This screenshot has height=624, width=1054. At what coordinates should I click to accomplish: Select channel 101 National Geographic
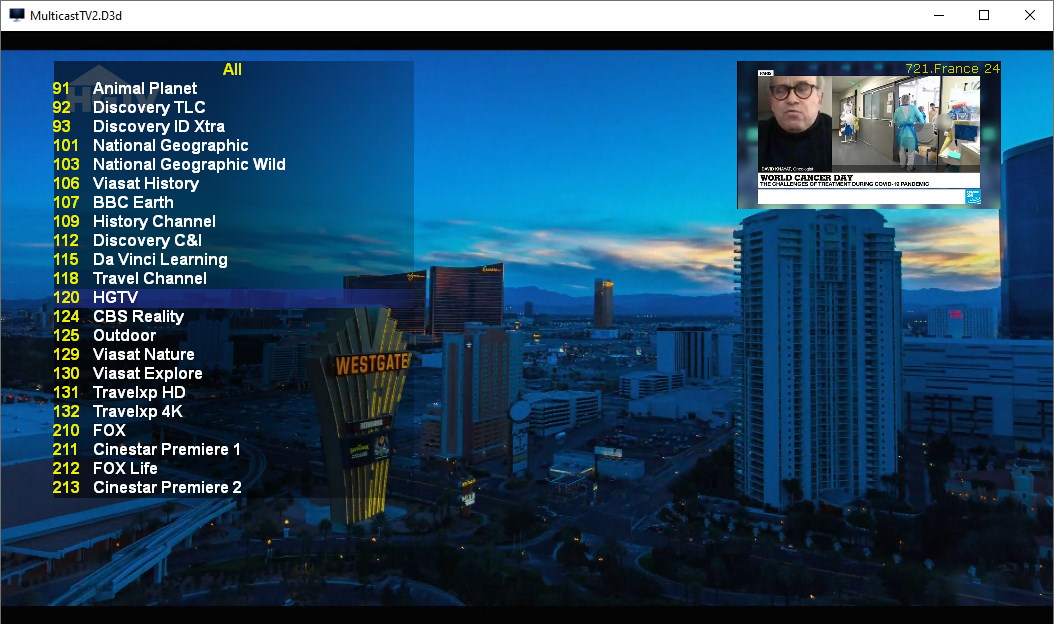click(x=233, y=145)
